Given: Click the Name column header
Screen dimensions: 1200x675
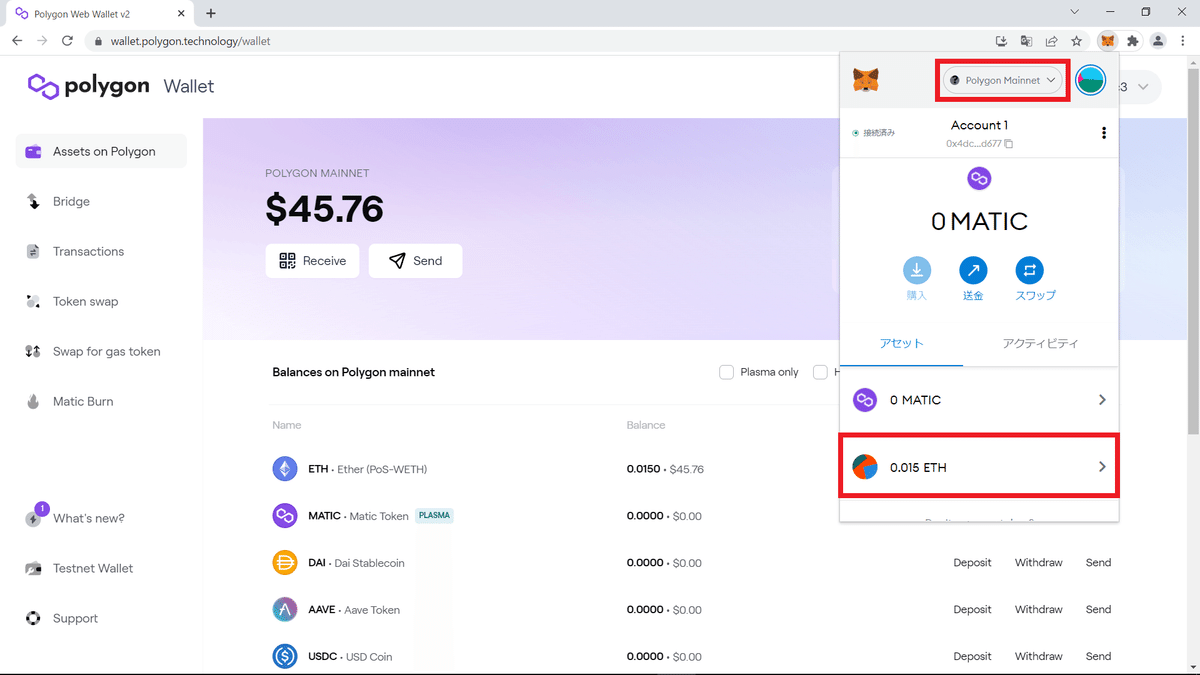Looking at the screenshot, I should [287, 425].
